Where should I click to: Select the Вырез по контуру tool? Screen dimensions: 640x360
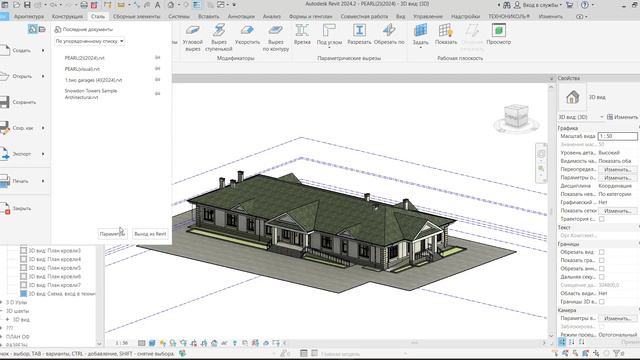point(276,38)
